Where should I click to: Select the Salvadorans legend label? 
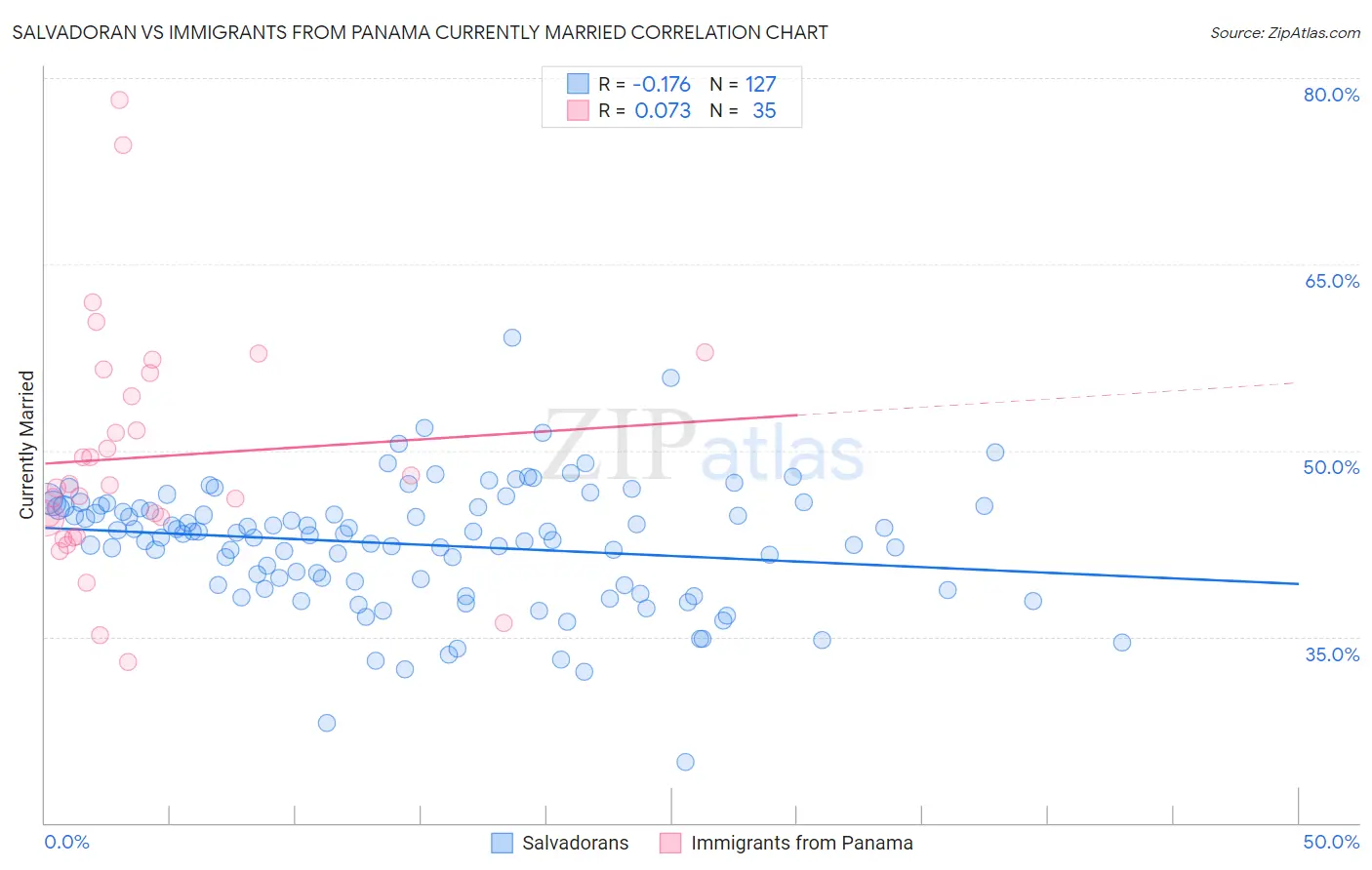(576, 843)
